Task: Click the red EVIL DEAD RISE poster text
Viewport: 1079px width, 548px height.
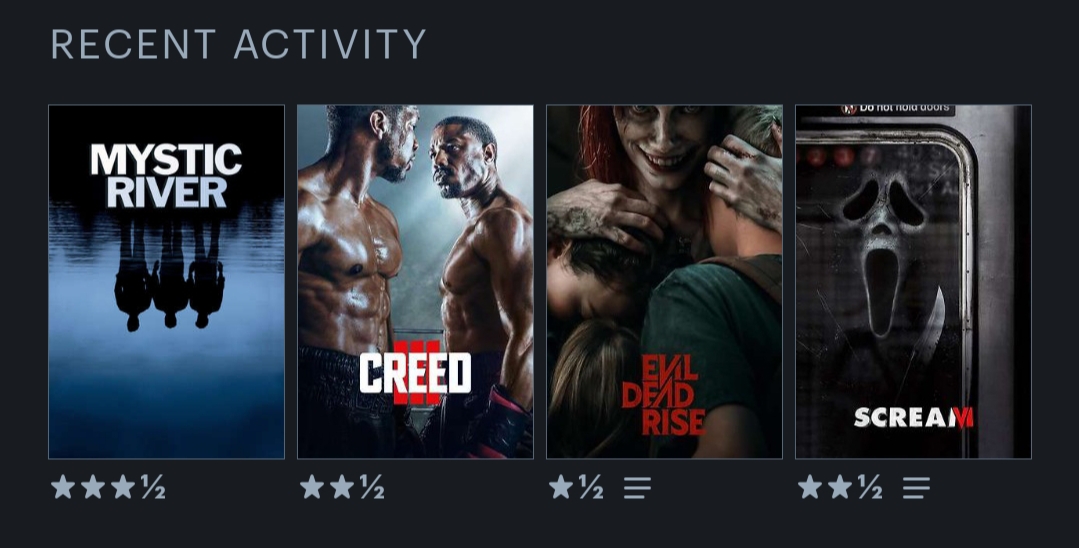Action: pyautogui.click(x=663, y=394)
